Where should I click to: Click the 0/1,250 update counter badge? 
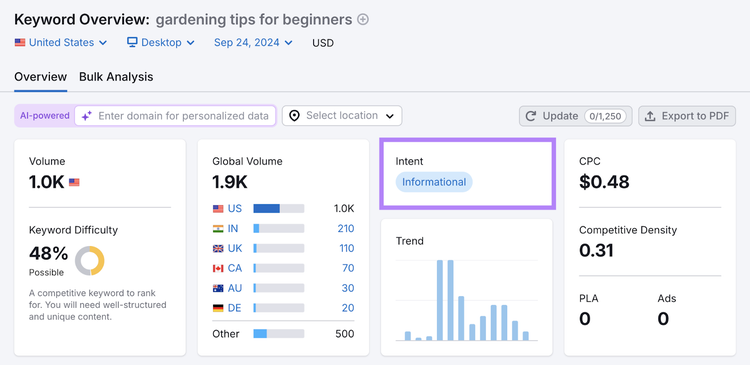(605, 116)
